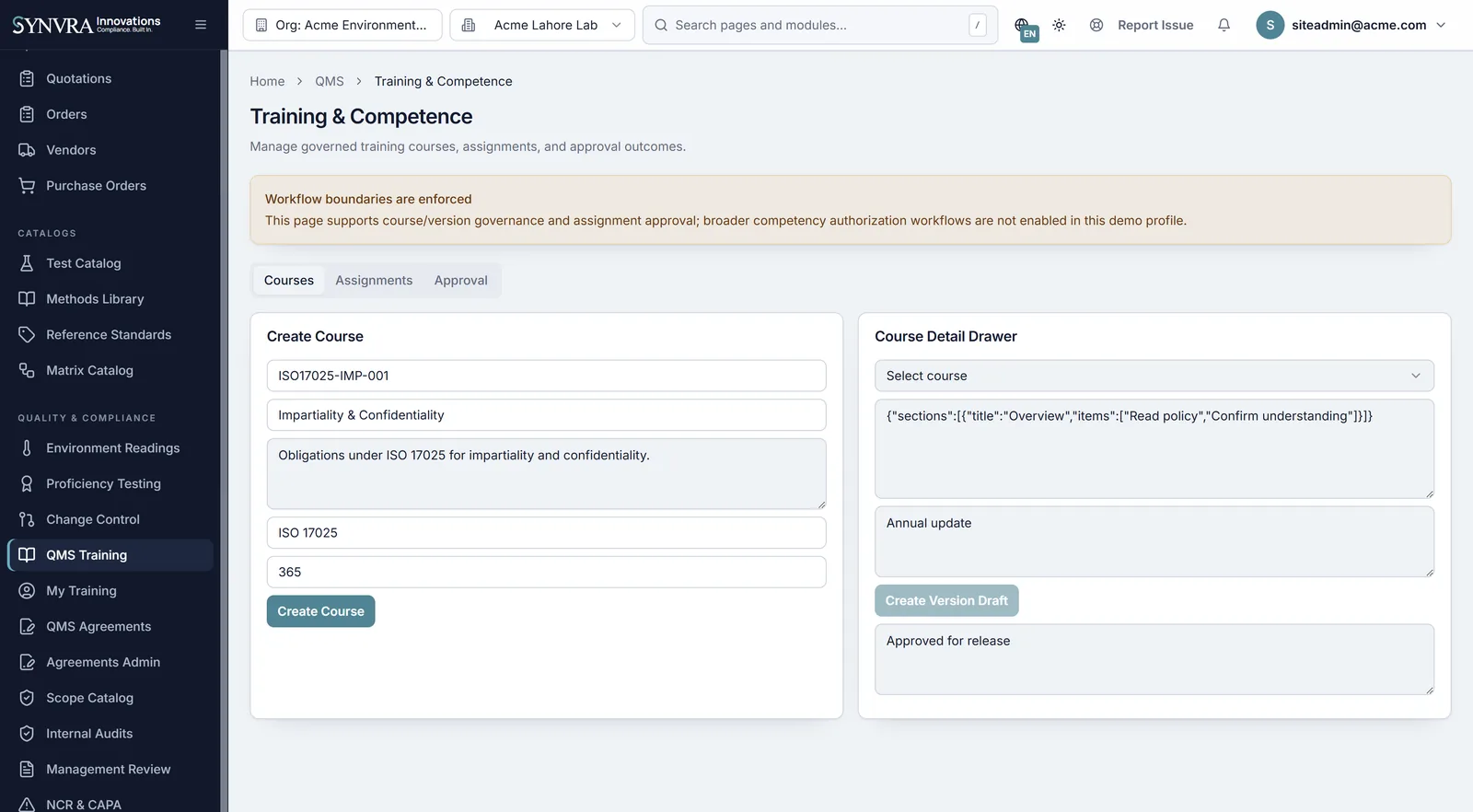
Task: Switch to the Courses tab
Action: pyautogui.click(x=289, y=280)
